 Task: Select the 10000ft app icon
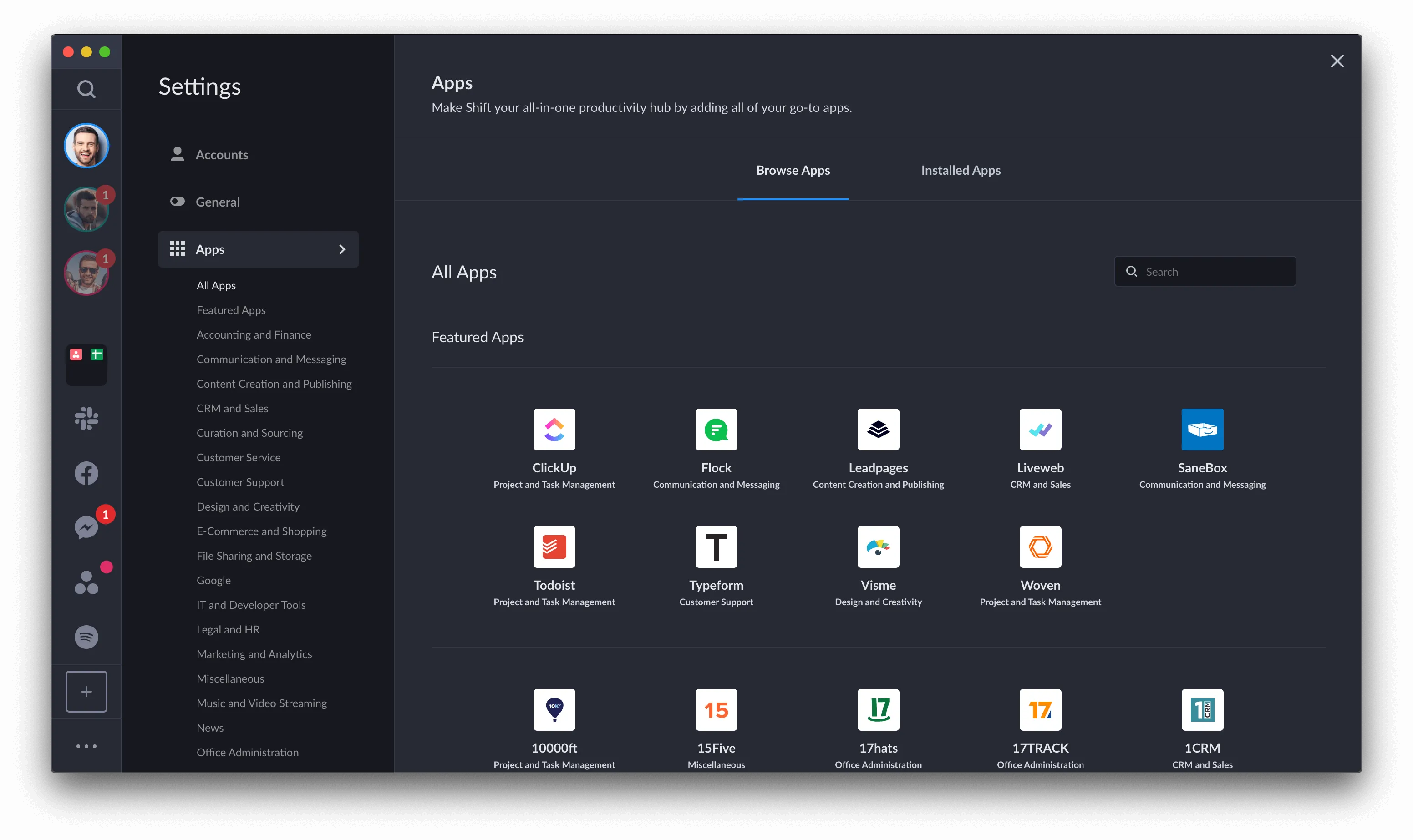(554, 709)
